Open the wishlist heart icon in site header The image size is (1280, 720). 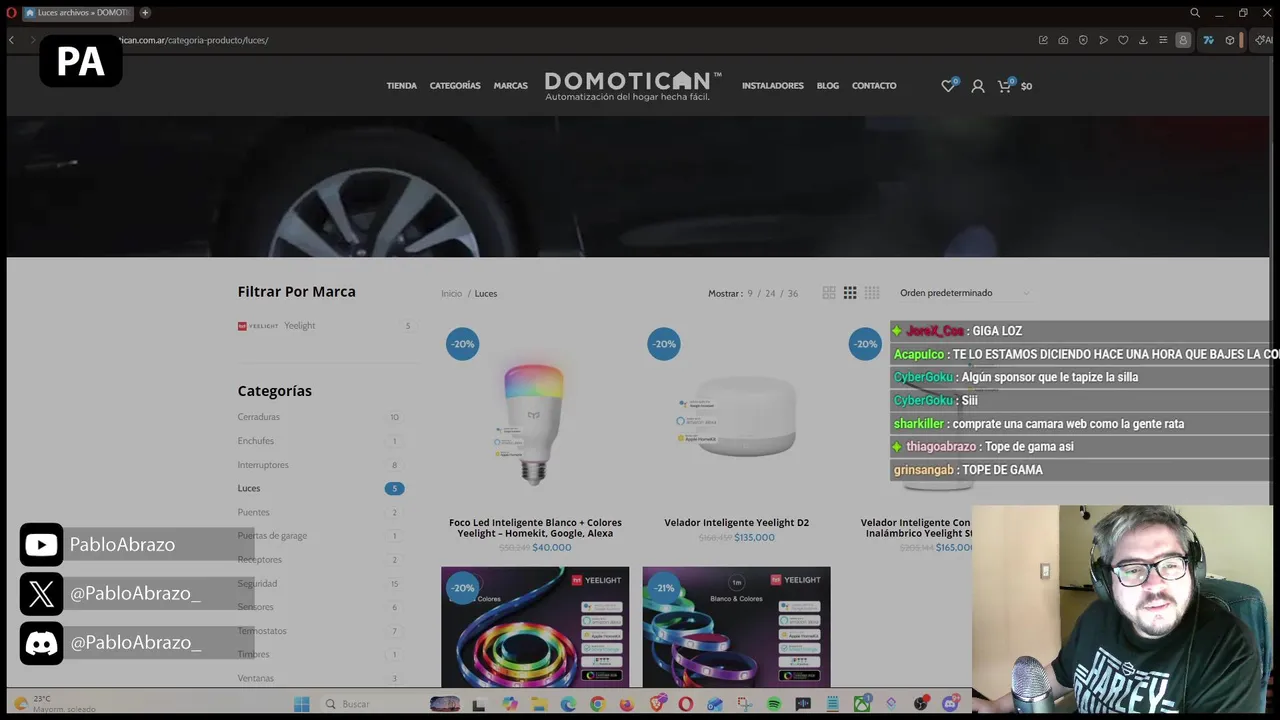coord(948,86)
